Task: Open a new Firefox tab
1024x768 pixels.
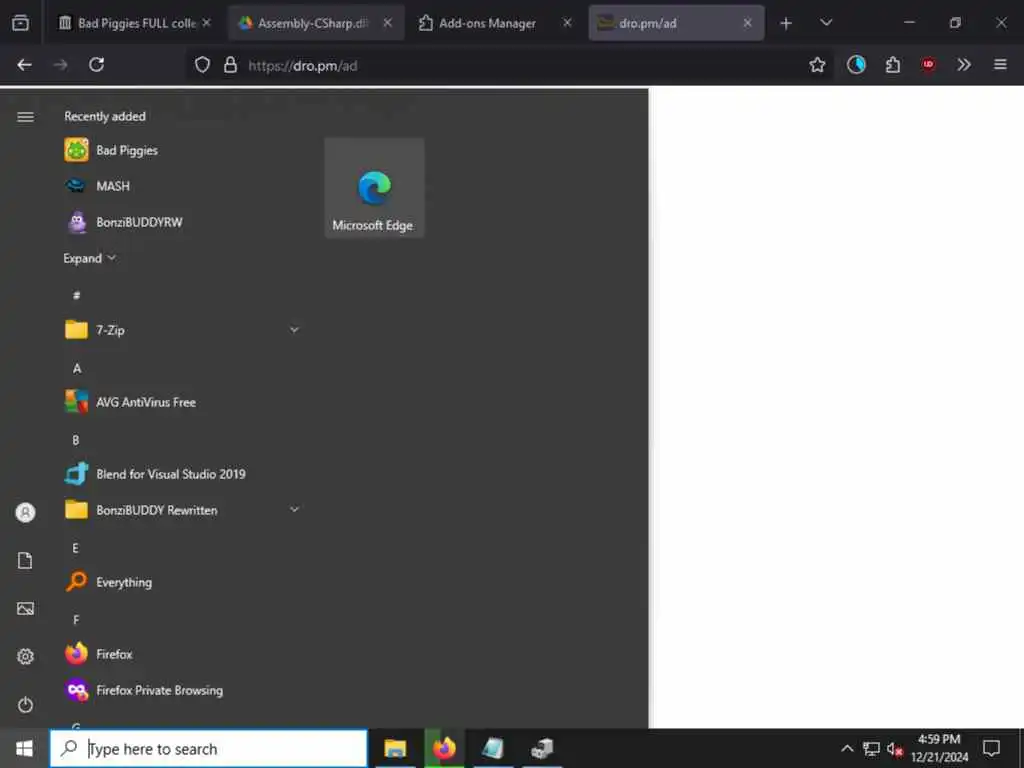Action: [x=786, y=24]
